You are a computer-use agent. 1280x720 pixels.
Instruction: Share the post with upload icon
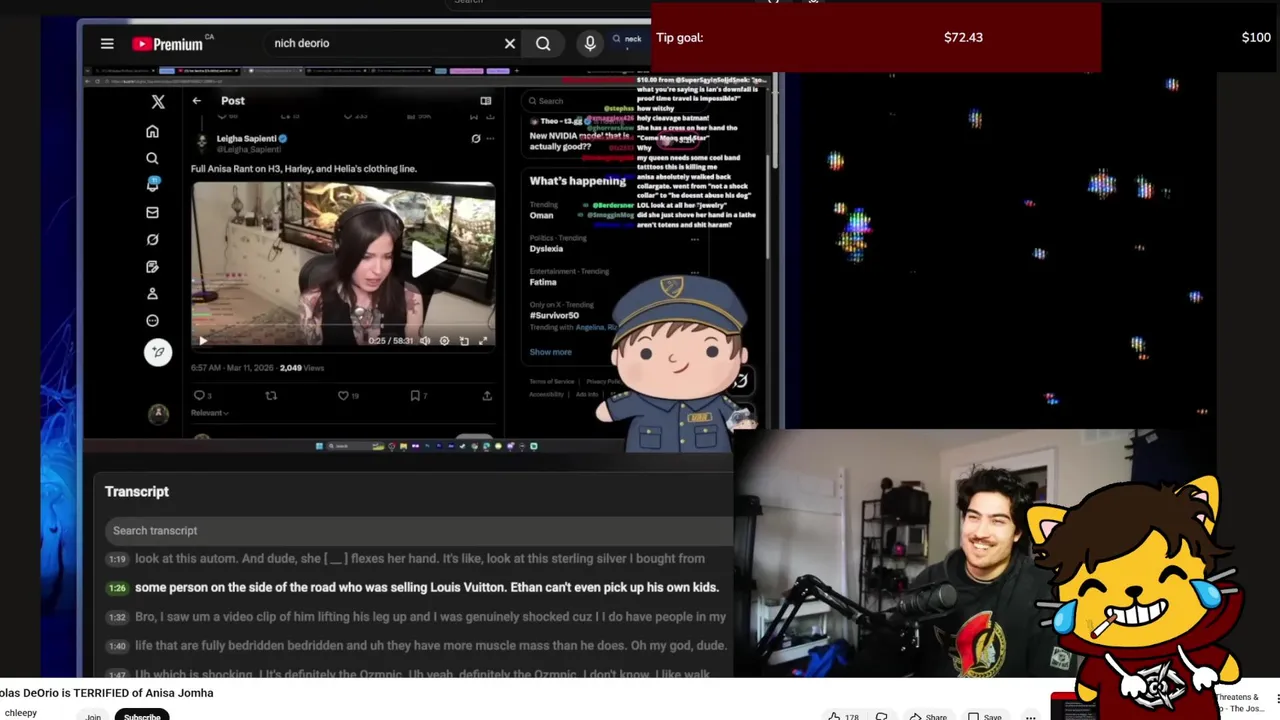click(487, 396)
